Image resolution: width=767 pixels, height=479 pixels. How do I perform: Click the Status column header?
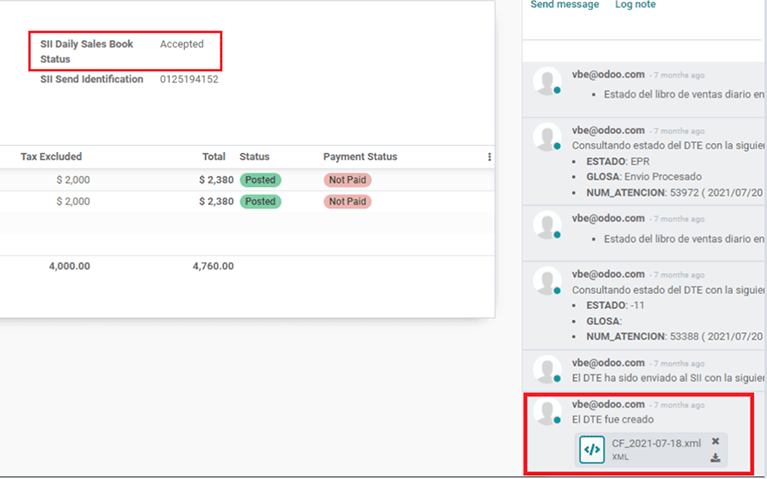[254, 157]
